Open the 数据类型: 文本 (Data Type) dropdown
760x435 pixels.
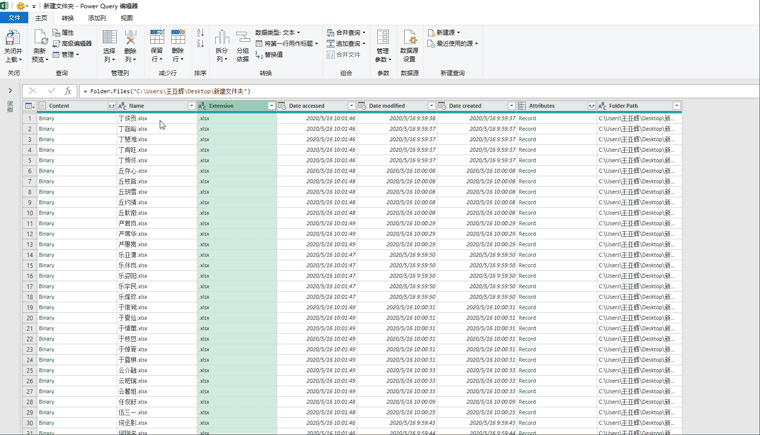click(x=278, y=32)
